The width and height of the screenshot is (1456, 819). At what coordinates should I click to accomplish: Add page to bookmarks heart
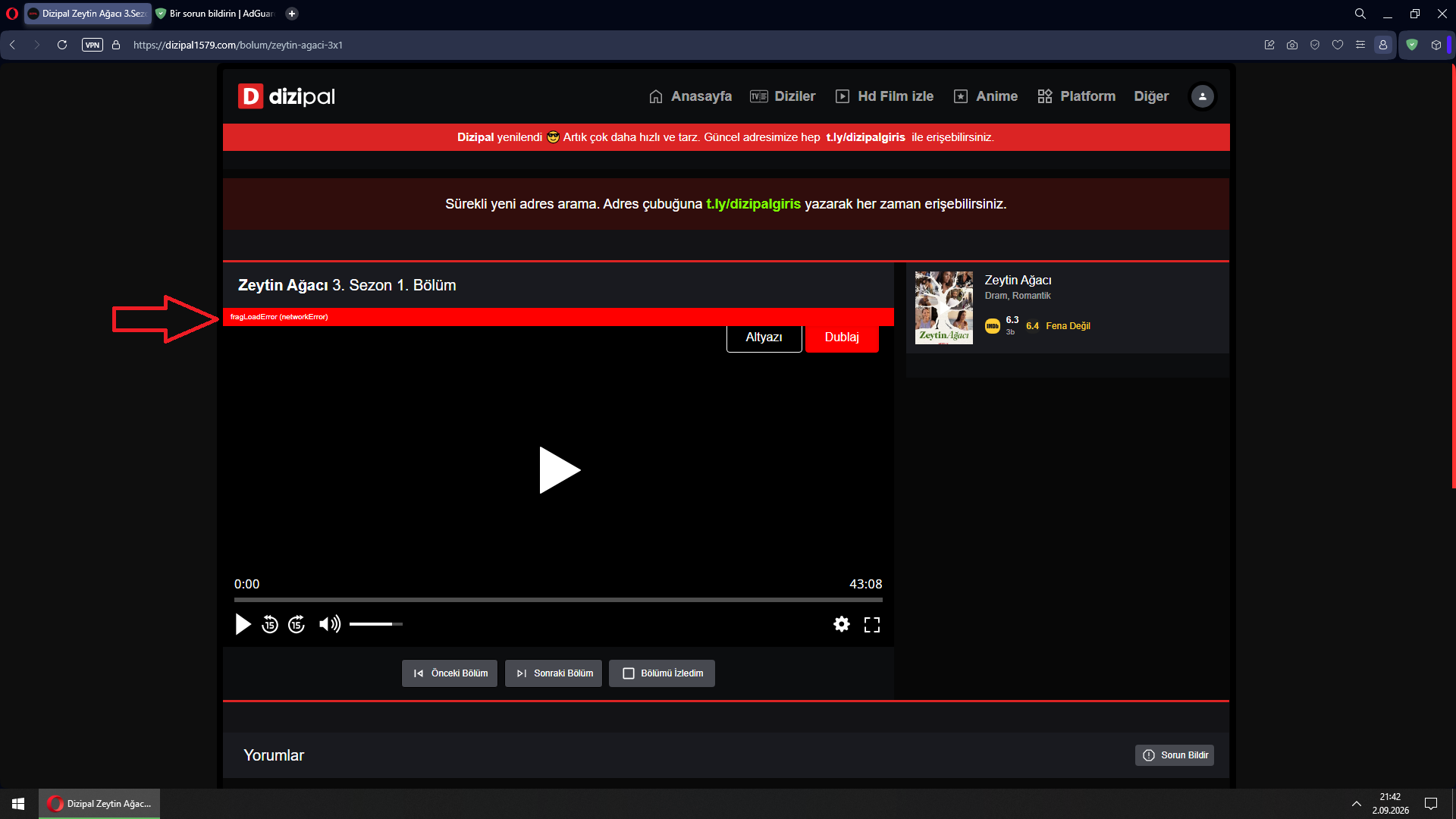click(x=1338, y=45)
